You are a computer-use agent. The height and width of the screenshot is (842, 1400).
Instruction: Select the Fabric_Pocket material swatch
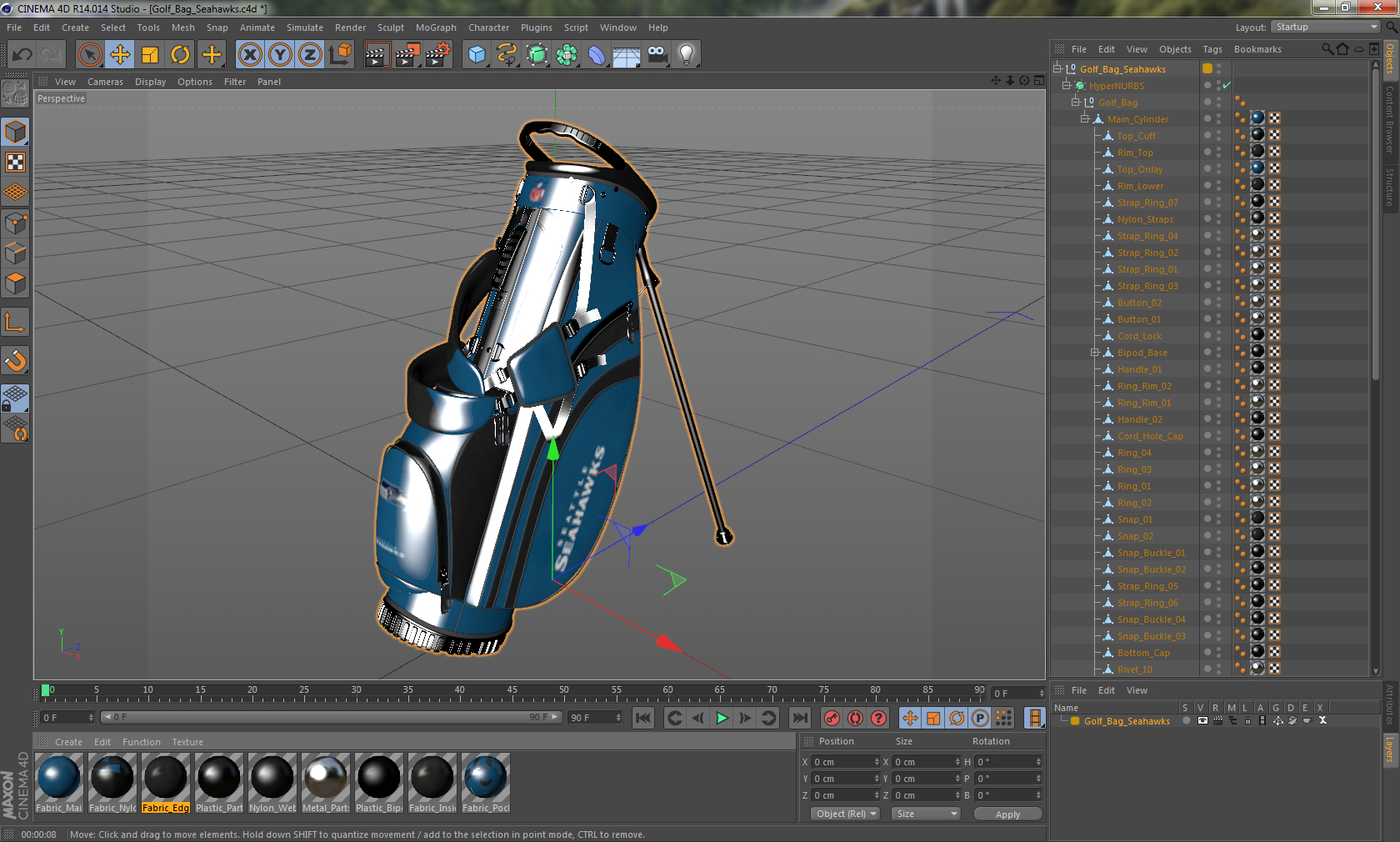pyautogui.click(x=486, y=784)
